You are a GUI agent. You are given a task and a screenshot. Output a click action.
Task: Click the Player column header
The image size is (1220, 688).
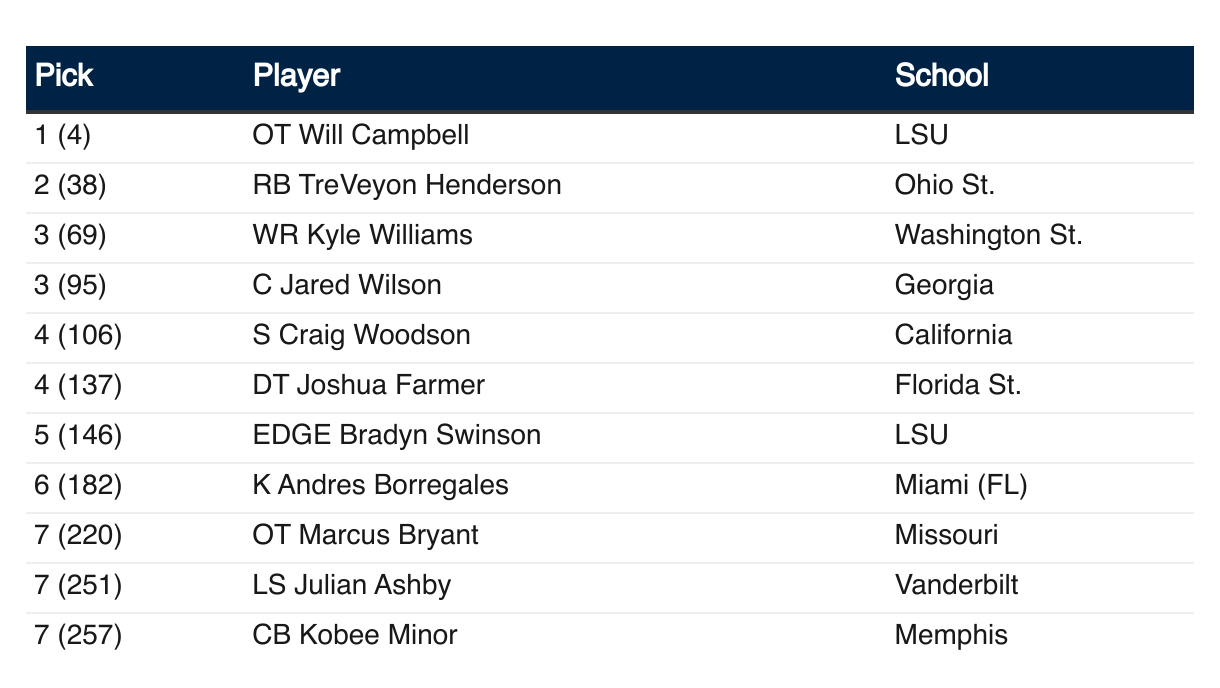296,76
